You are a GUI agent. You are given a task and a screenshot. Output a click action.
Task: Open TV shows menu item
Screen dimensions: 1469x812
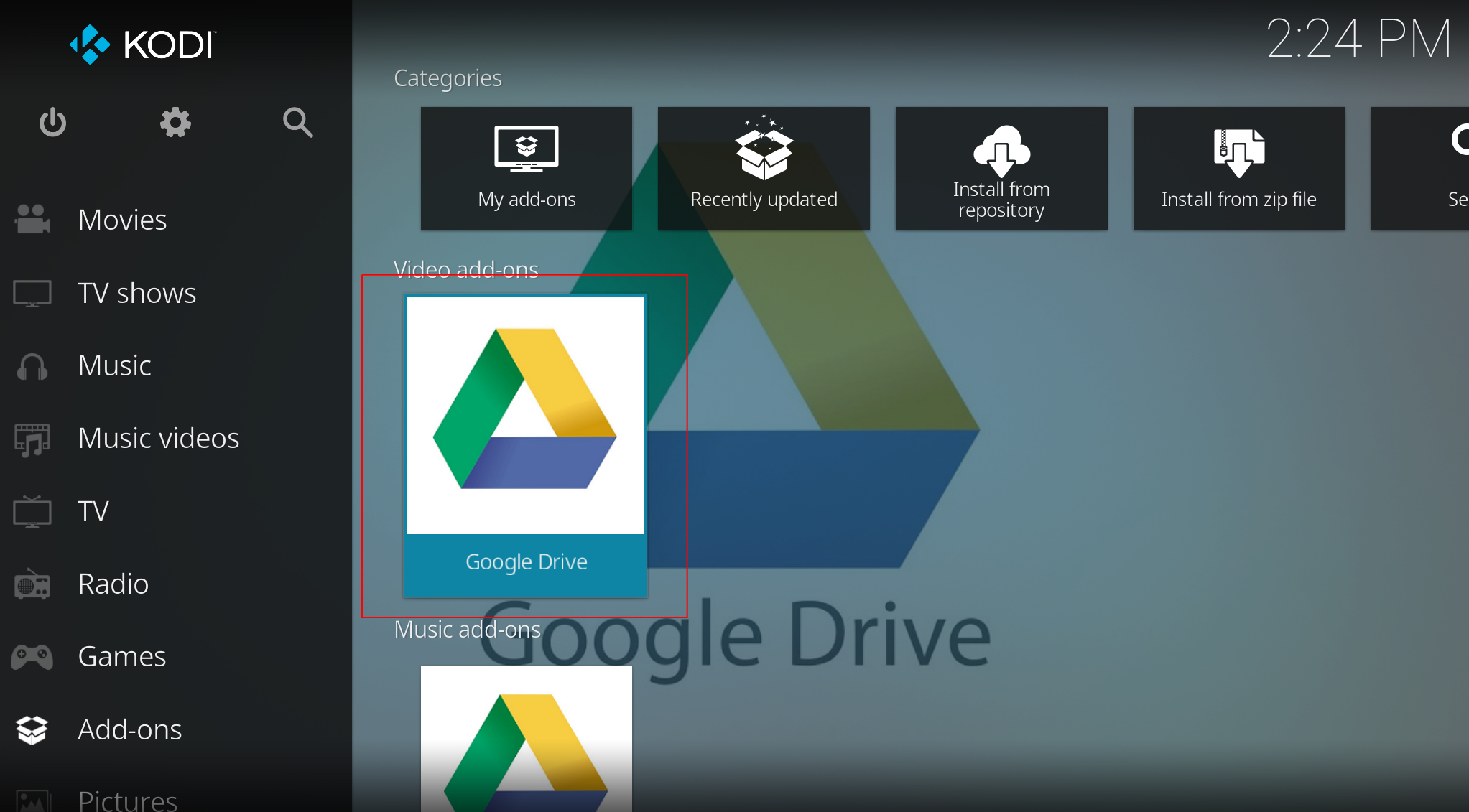pyautogui.click(x=136, y=293)
